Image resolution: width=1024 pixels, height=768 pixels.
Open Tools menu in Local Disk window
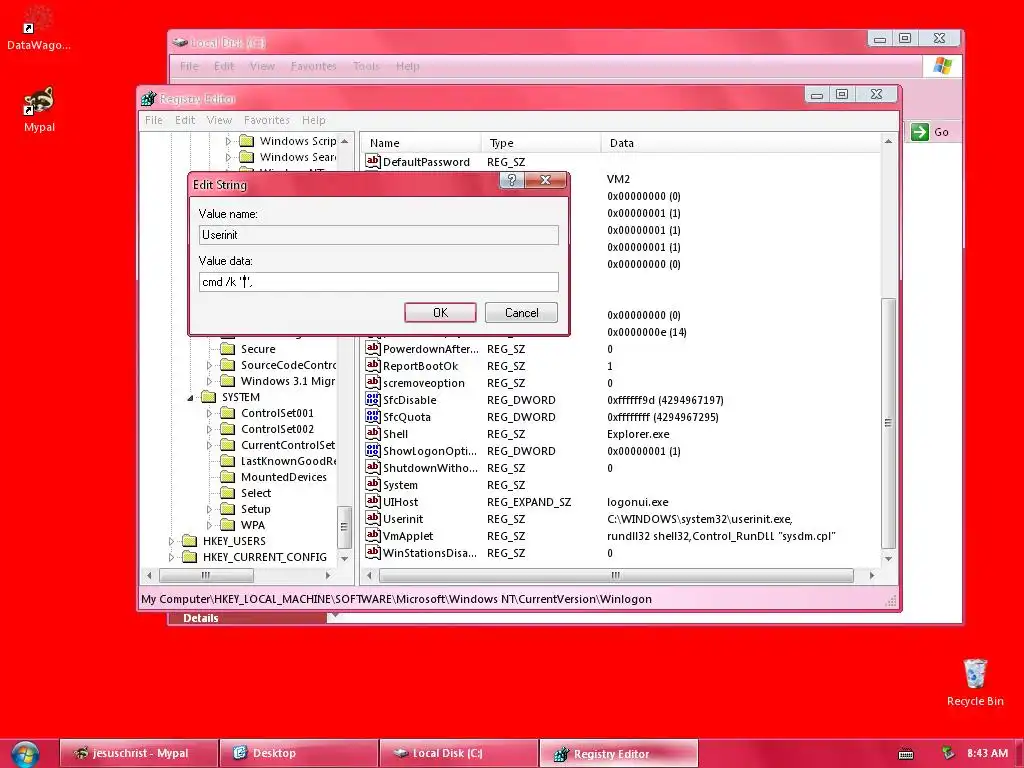(x=366, y=66)
